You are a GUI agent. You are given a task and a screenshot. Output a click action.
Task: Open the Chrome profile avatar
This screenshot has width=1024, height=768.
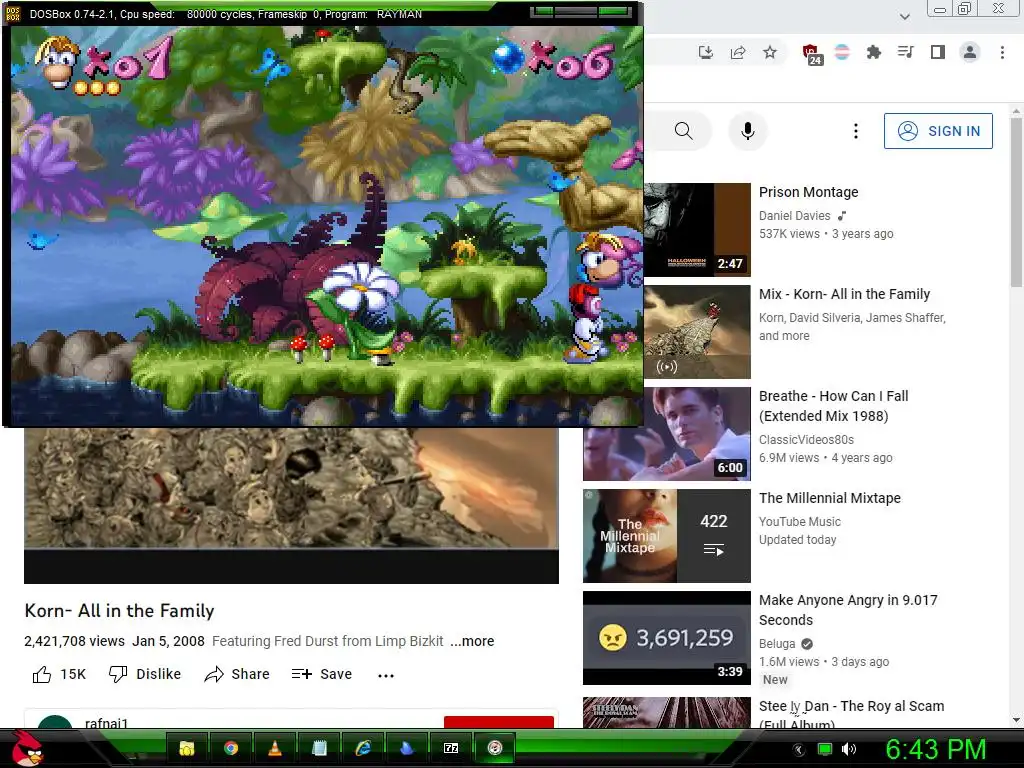[x=970, y=52]
